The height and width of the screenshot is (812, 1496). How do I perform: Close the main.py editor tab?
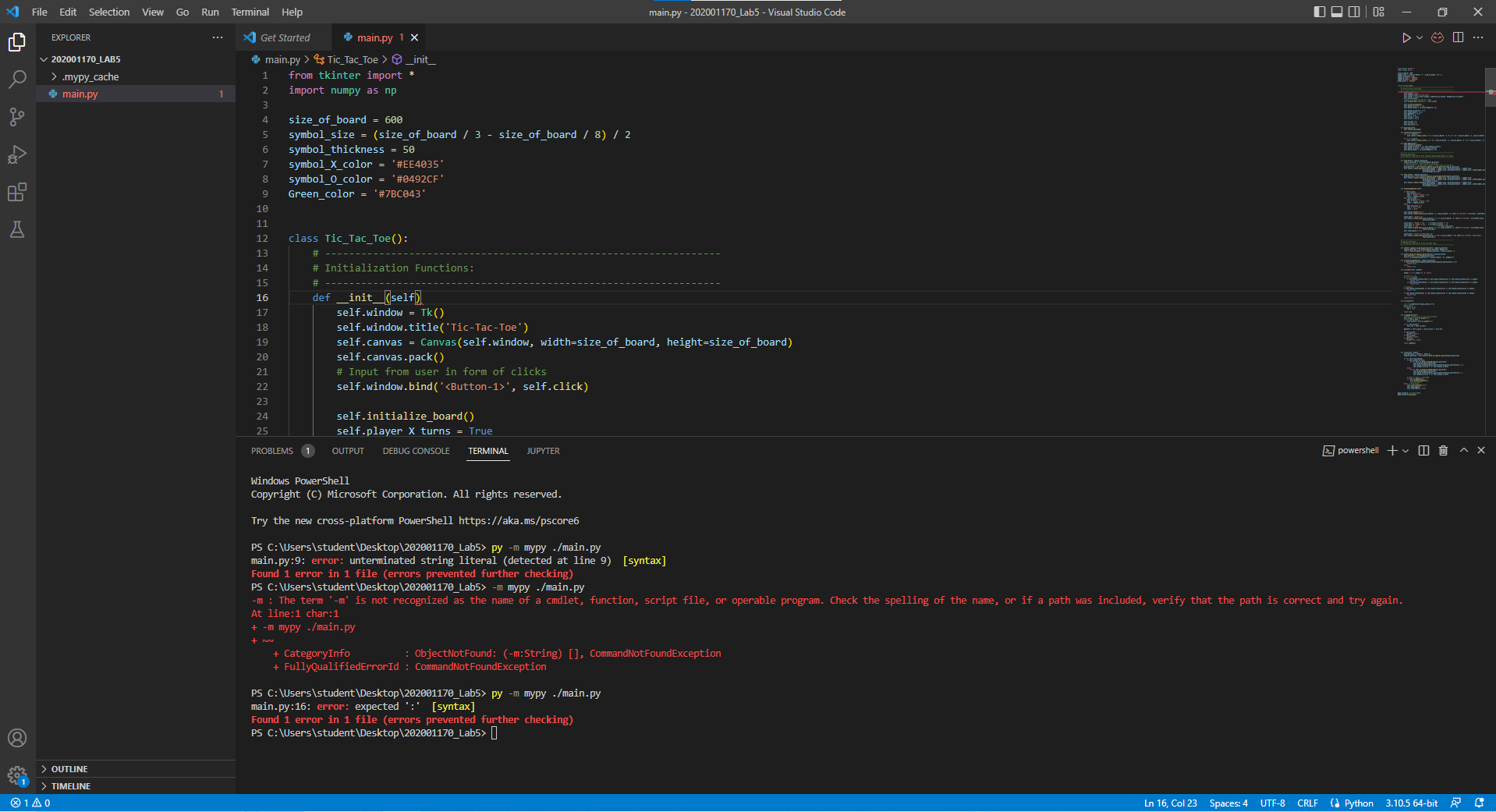[414, 37]
